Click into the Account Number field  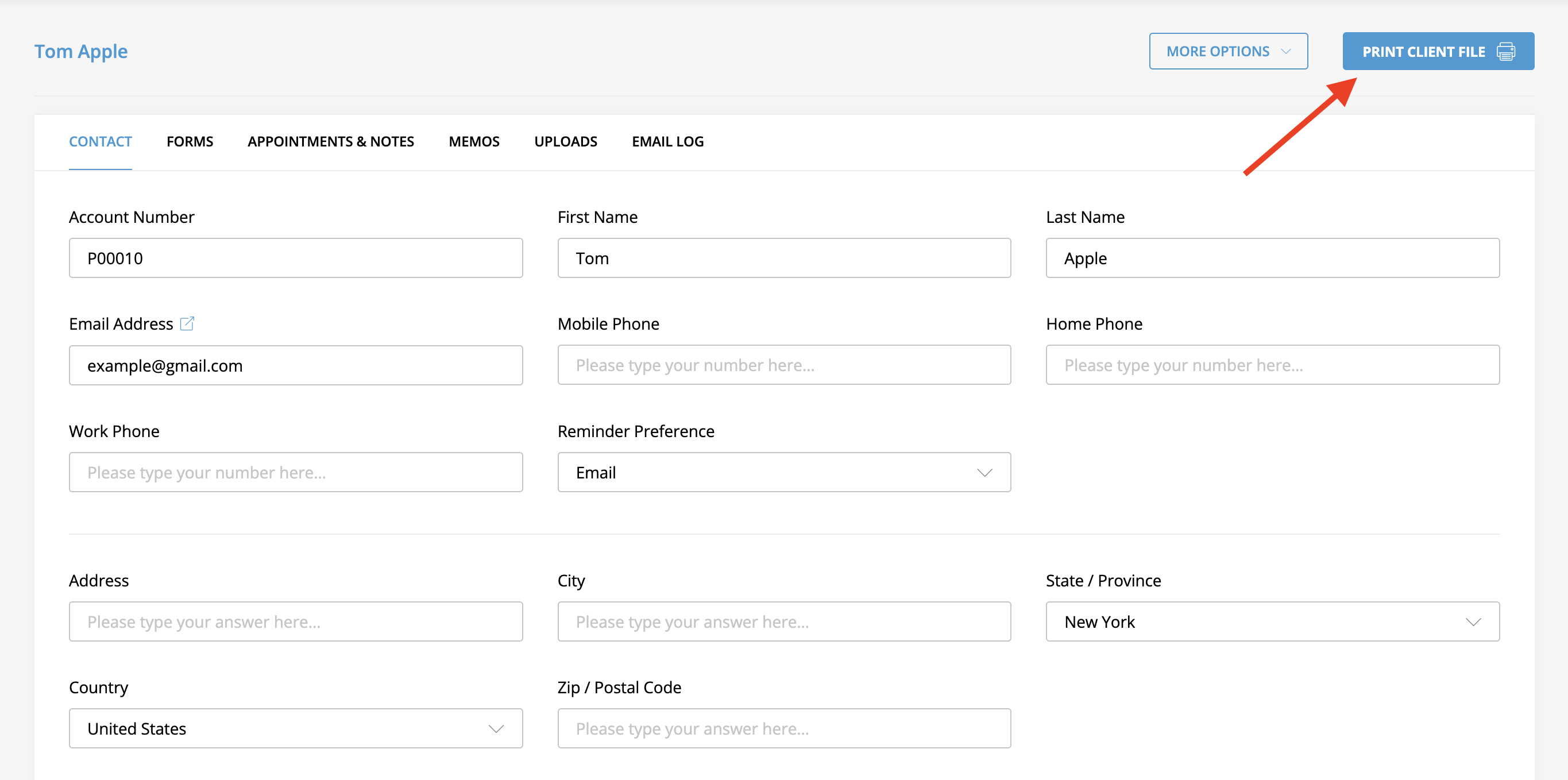coord(295,258)
